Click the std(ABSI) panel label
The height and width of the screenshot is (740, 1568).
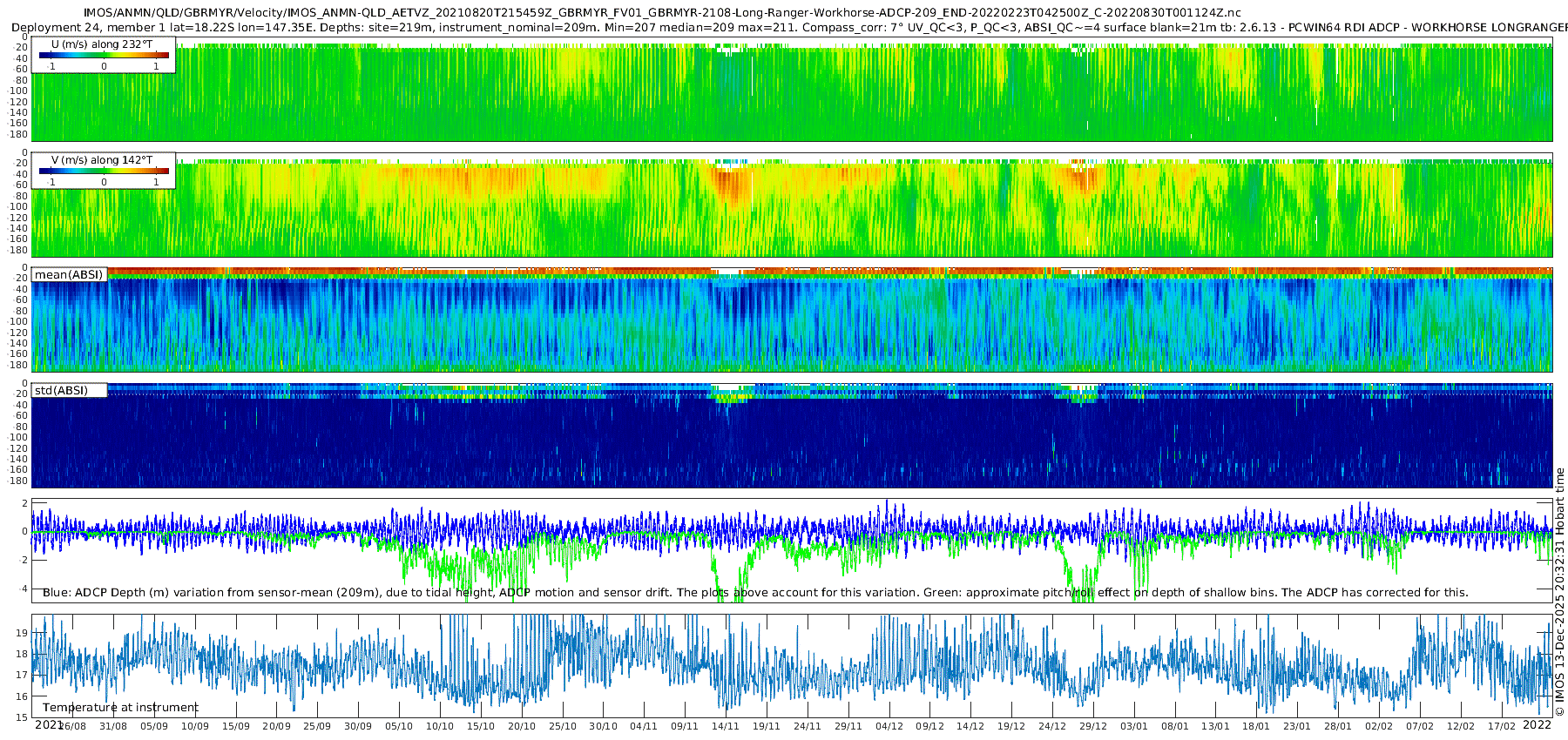point(61,391)
